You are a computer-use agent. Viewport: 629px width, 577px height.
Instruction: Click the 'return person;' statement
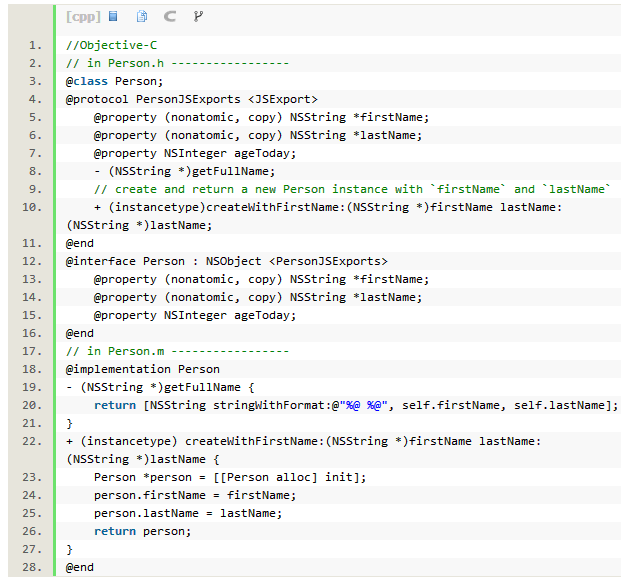142,531
